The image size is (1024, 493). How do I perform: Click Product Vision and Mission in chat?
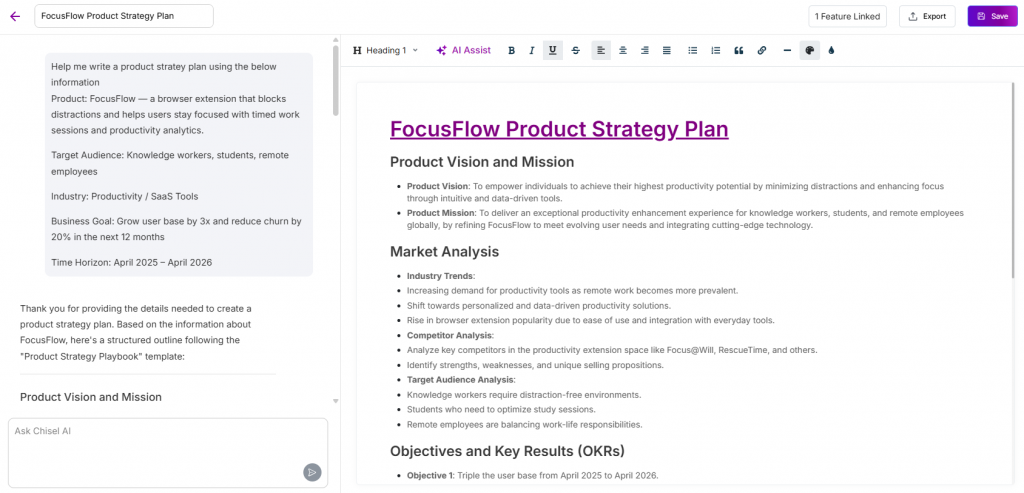pyautogui.click(x=91, y=397)
